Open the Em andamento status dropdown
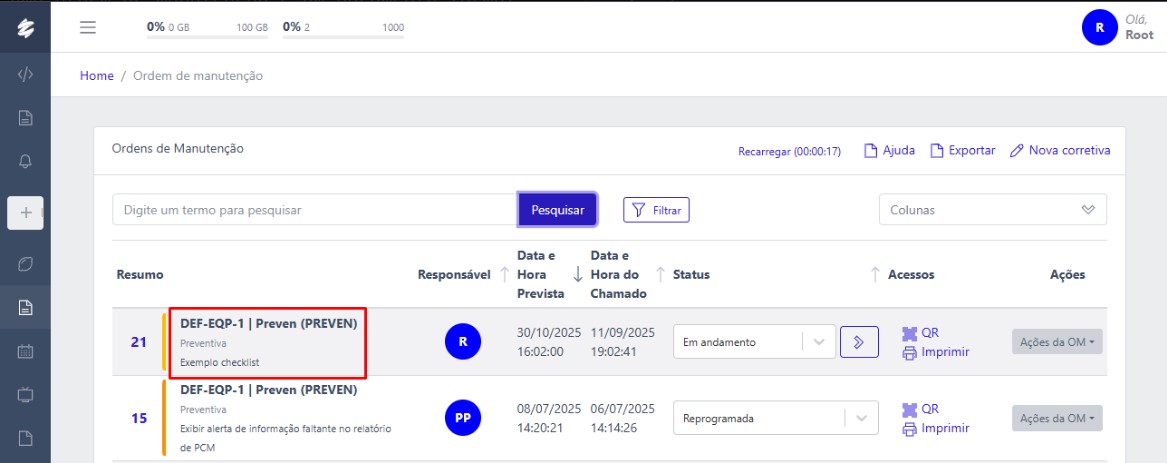 point(755,342)
